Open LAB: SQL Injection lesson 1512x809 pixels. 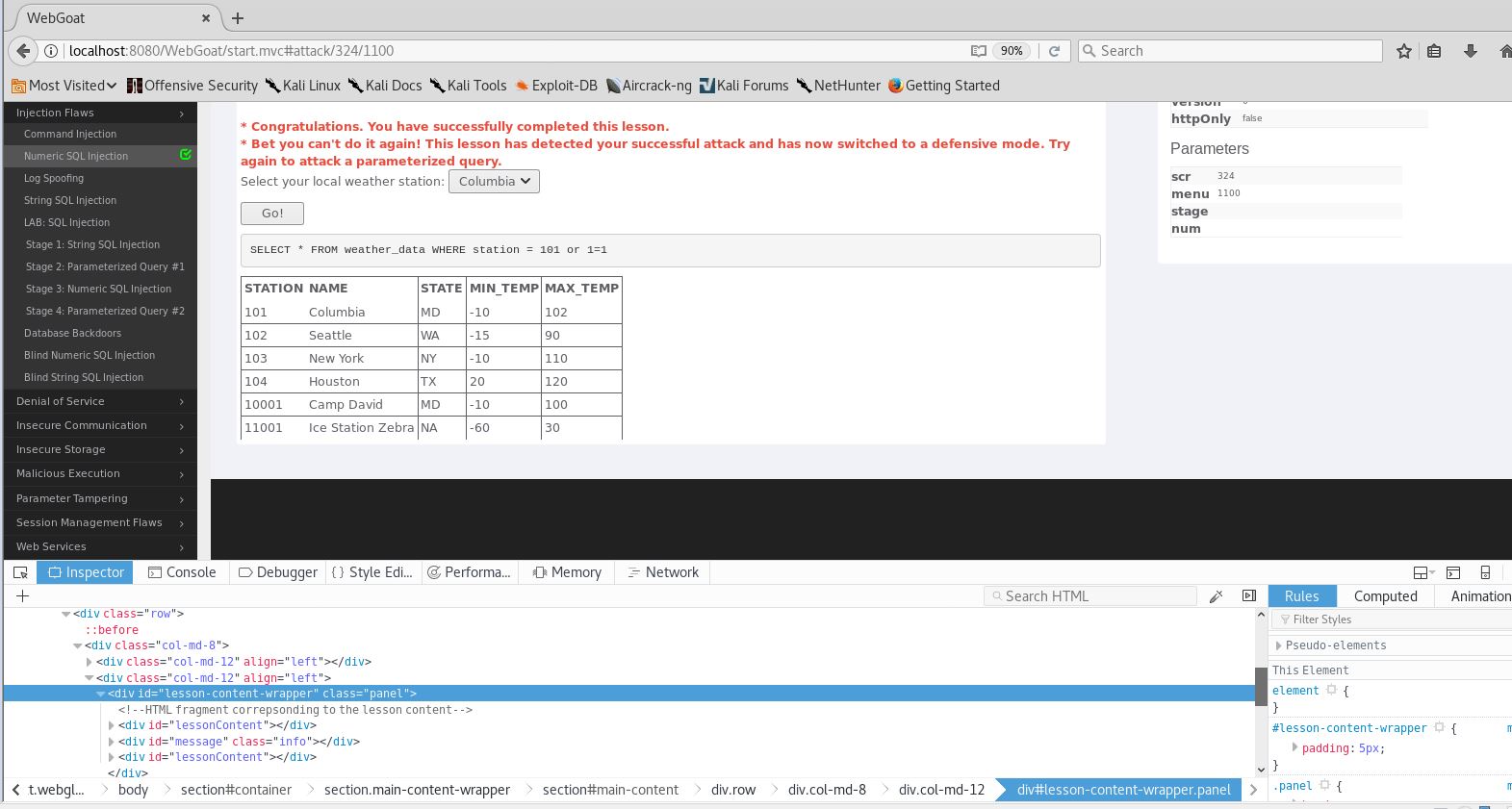[66, 222]
